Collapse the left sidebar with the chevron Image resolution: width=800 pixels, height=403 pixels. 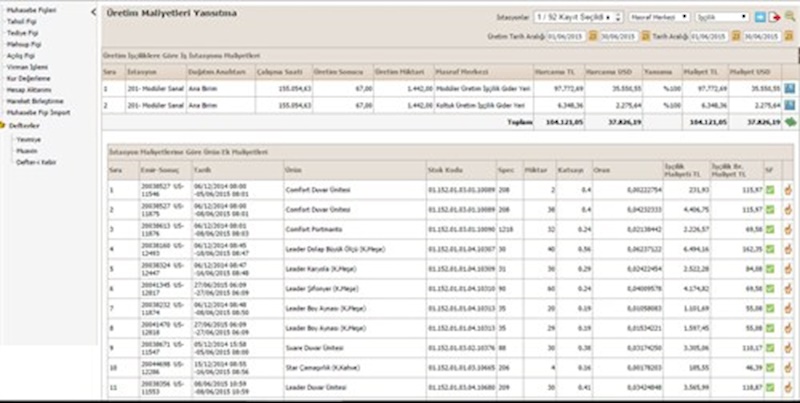tap(93, 11)
